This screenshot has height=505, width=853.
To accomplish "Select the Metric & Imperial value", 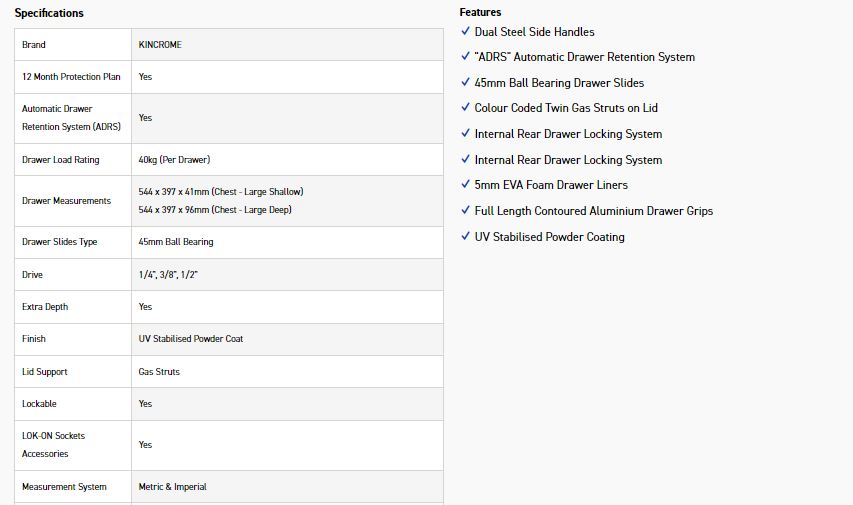I will tap(172, 487).
